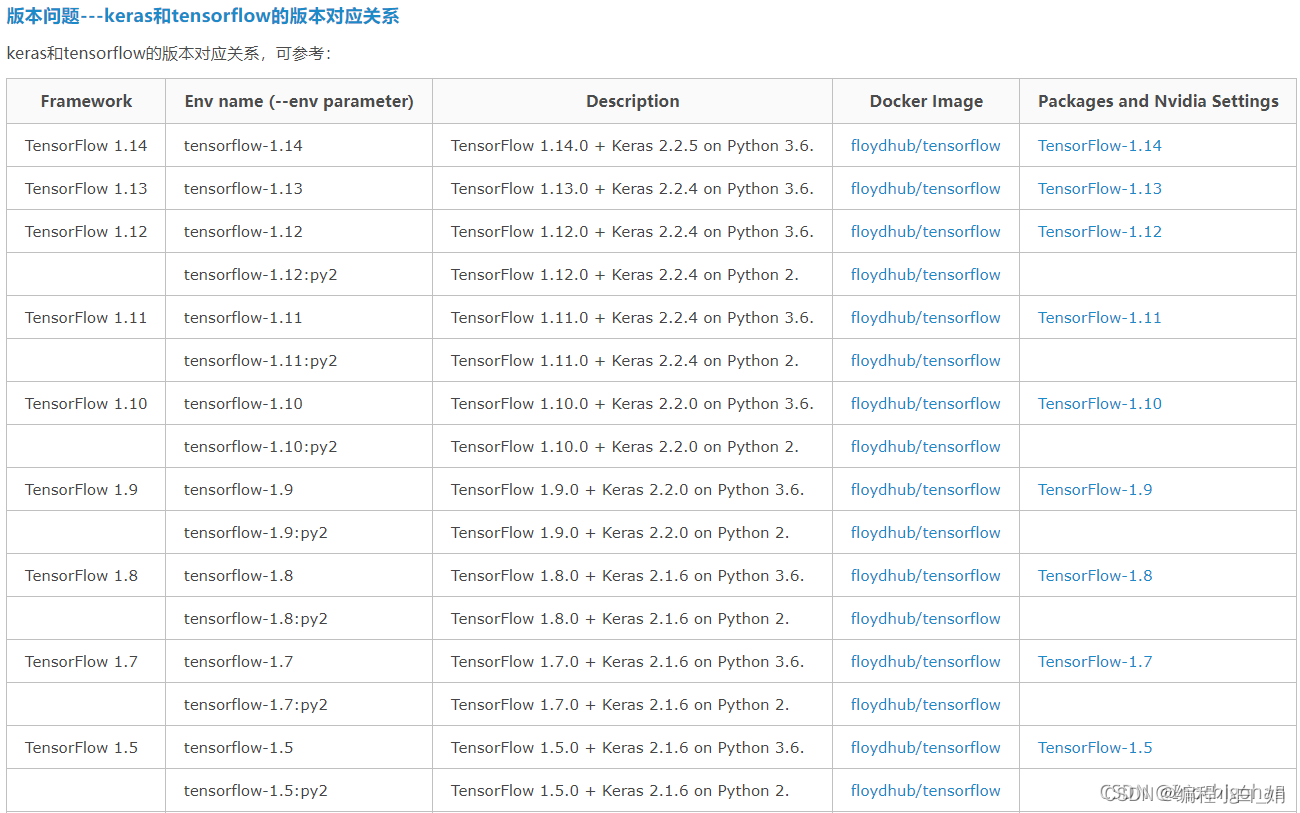The image size is (1300, 813).
Task: Click description 'TensorFlow 1.12.0 + Keras 2.2.4 on Python 2.'
Action: click(625, 275)
